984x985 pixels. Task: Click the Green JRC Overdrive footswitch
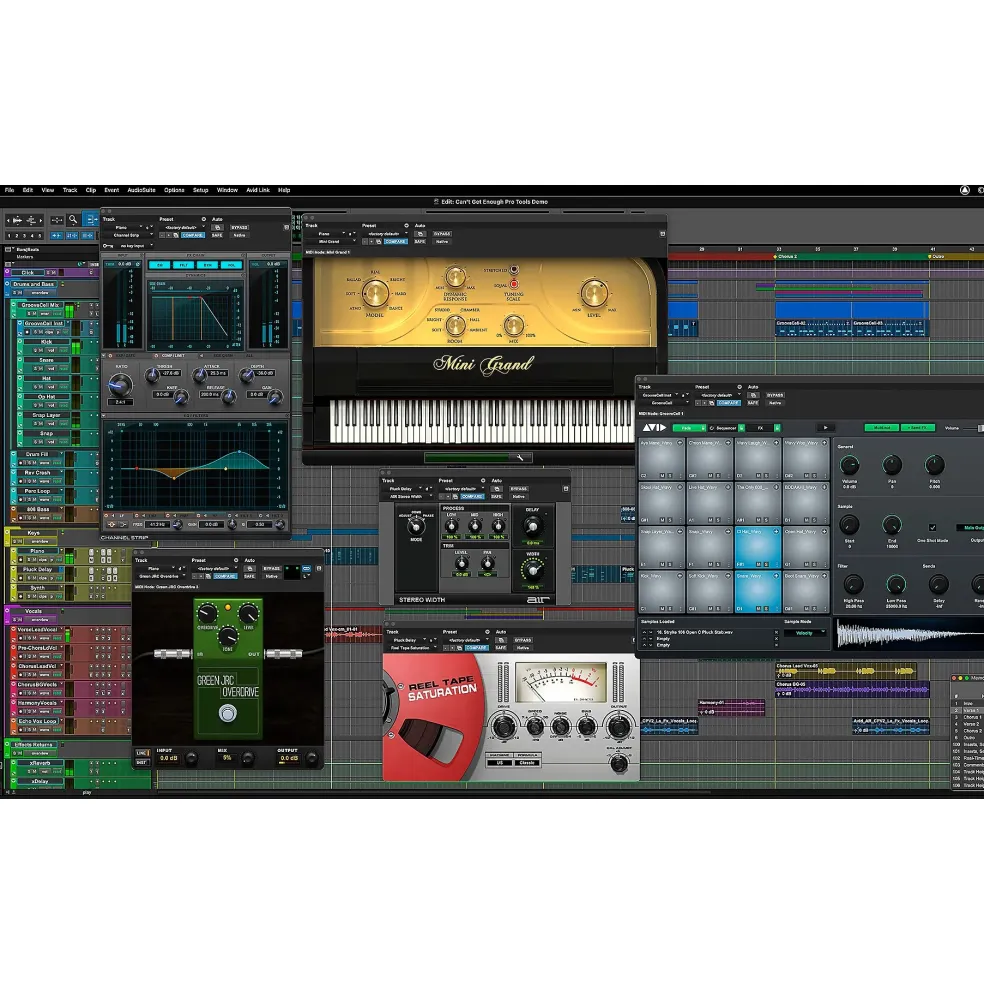coord(227,713)
